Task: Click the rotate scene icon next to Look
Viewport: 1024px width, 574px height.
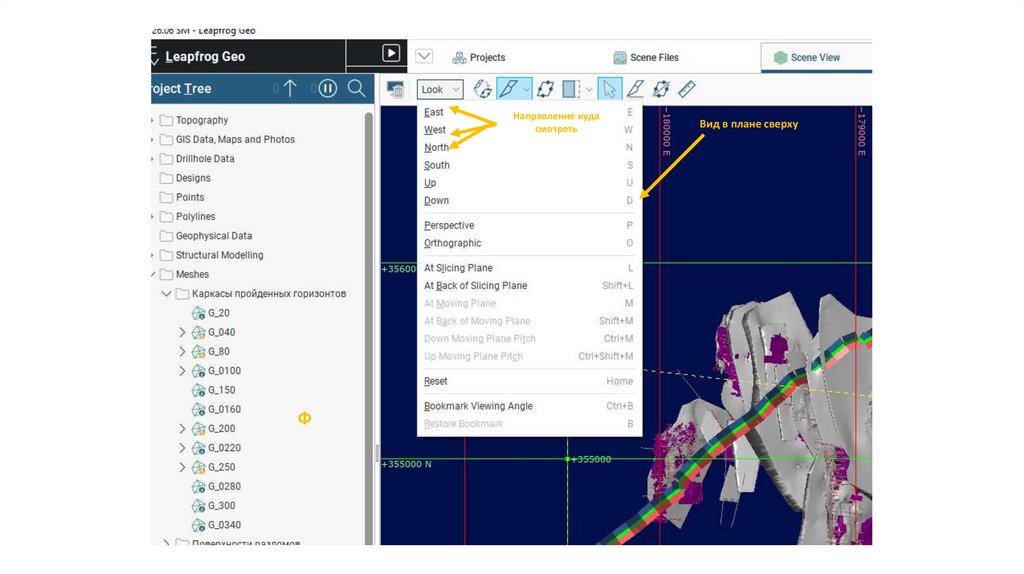Action: [x=482, y=89]
